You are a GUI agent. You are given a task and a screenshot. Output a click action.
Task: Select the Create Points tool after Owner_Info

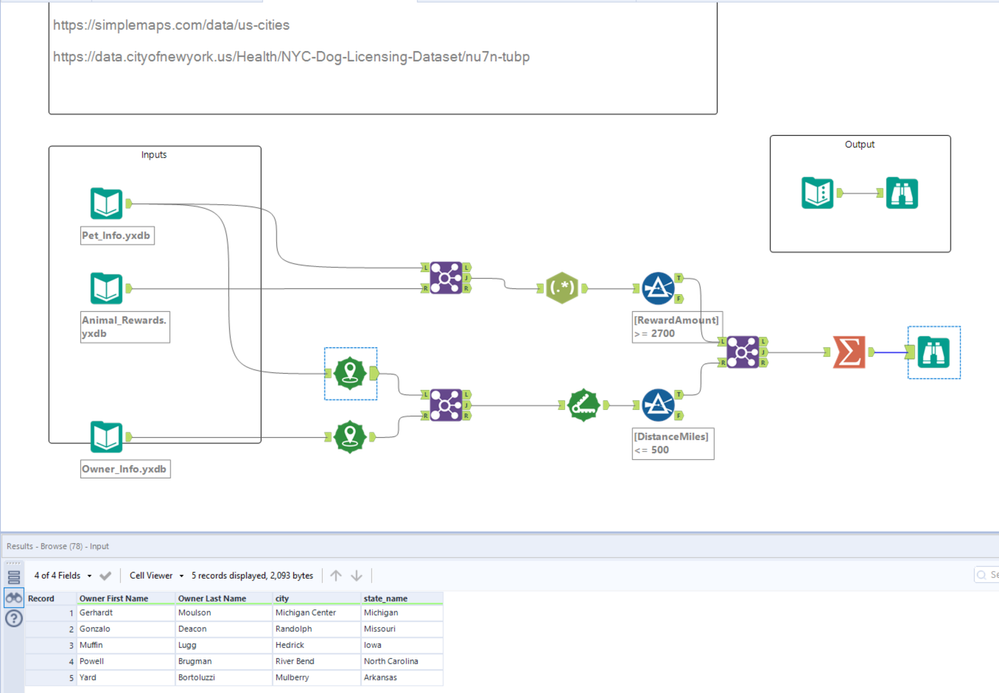tap(350, 436)
